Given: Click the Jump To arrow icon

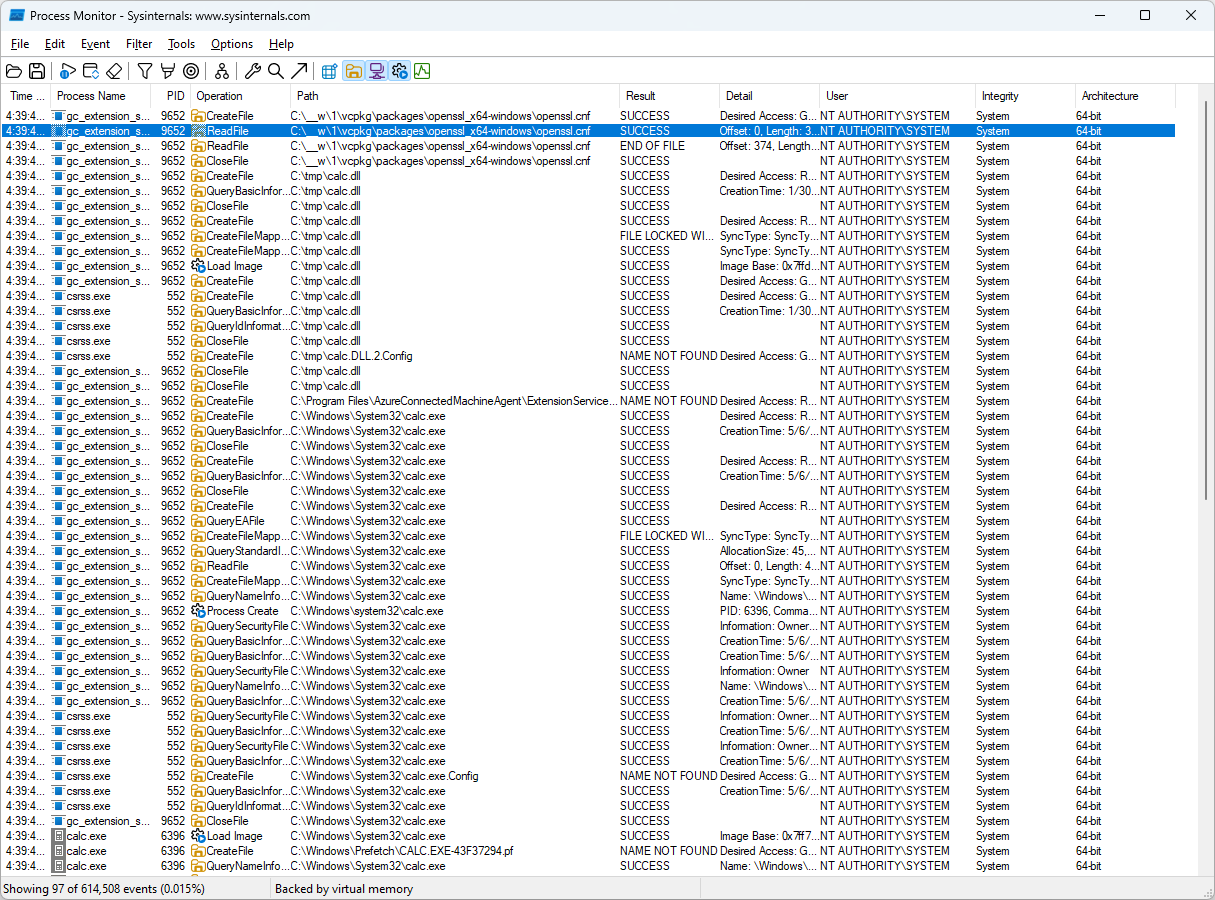Looking at the screenshot, I should pos(299,71).
